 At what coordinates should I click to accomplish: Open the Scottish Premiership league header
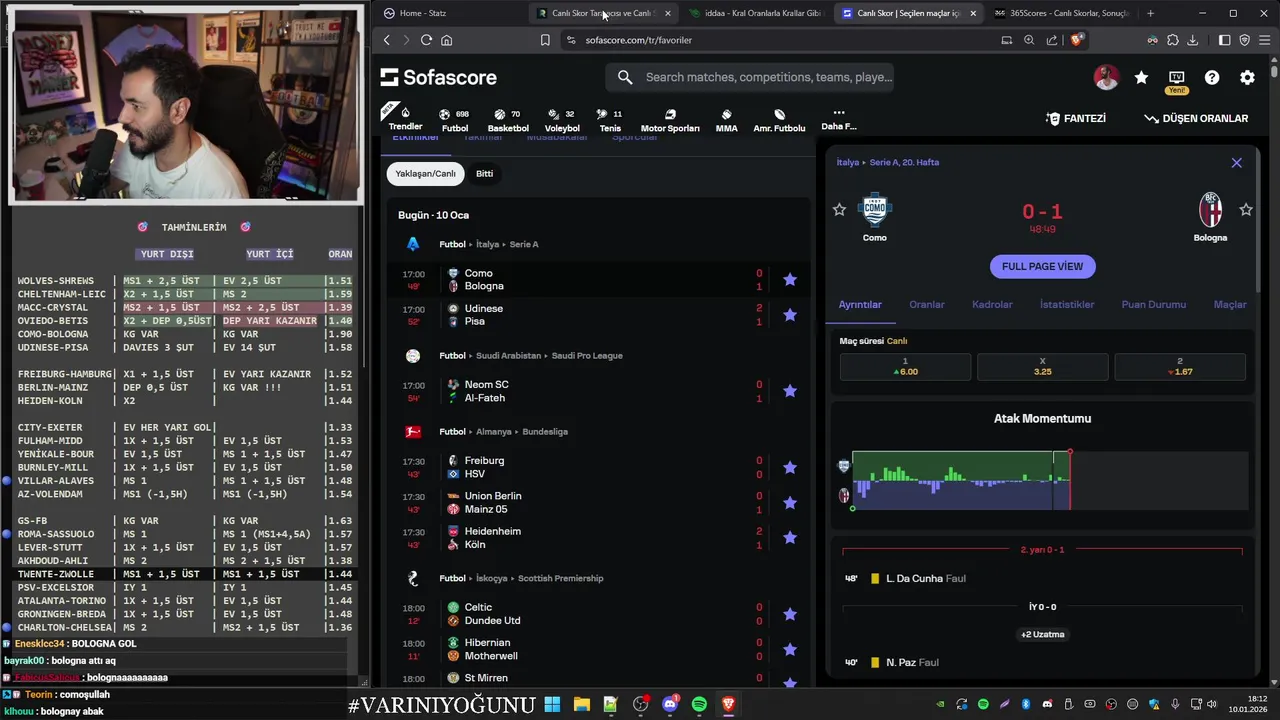[x=560, y=578]
